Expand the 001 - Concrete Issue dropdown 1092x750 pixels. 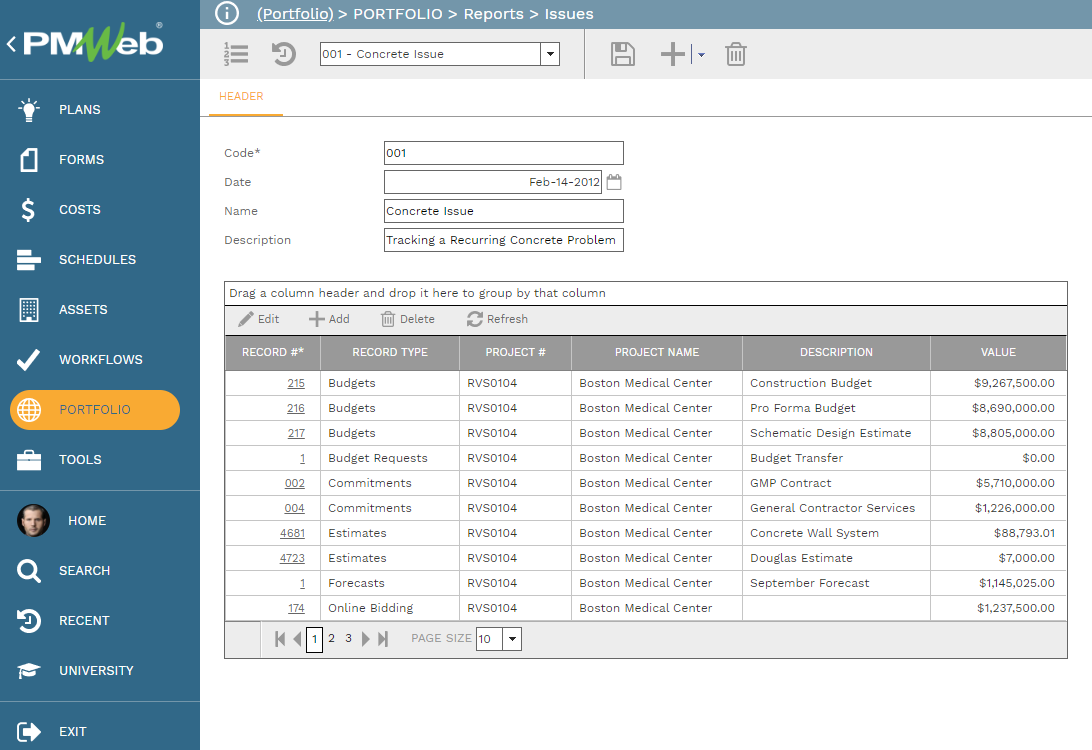click(549, 54)
